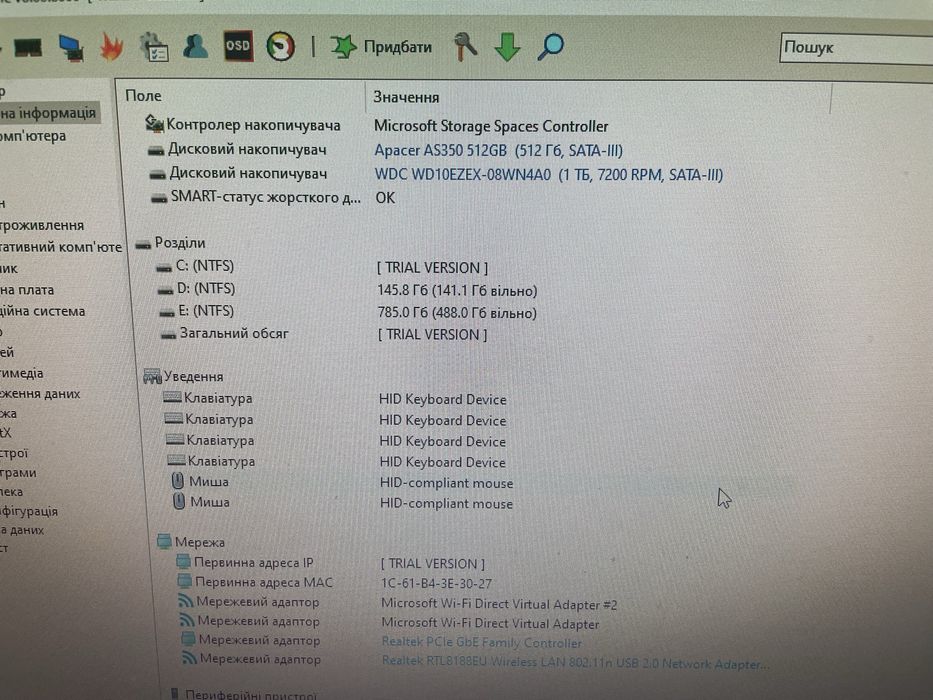The image size is (933, 700).
Task: Click the MAC value 1C-61-B4-3E-30-27
Action: (x=436, y=583)
